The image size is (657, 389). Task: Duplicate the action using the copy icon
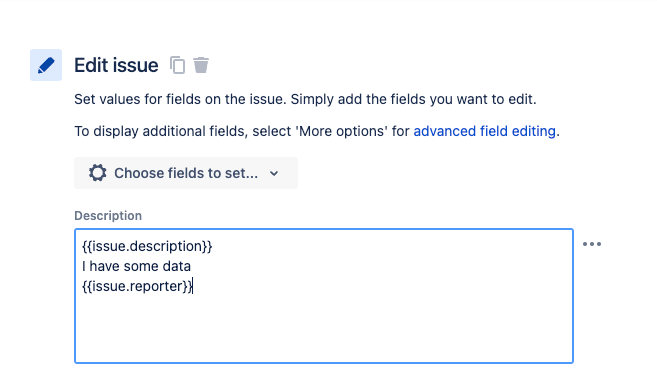point(177,65)
